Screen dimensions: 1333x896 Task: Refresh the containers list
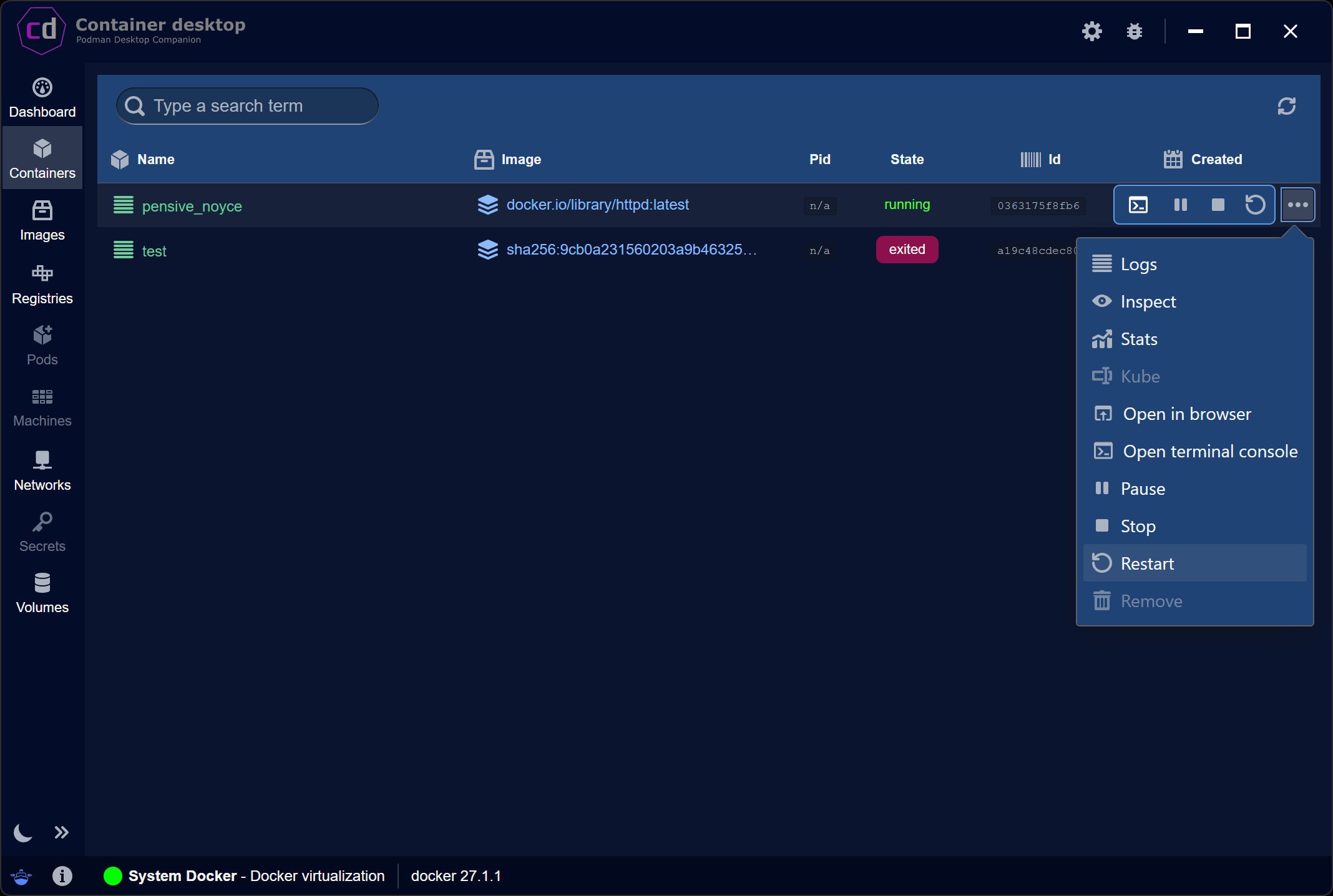click(1286, 106)
